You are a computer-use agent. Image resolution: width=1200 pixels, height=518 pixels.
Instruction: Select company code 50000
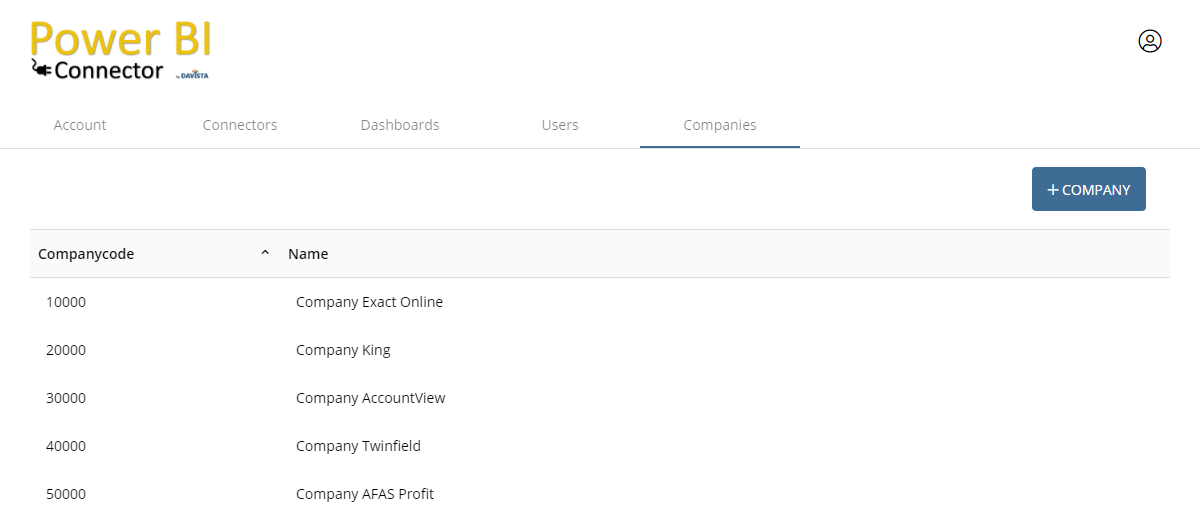pos(66,494)
